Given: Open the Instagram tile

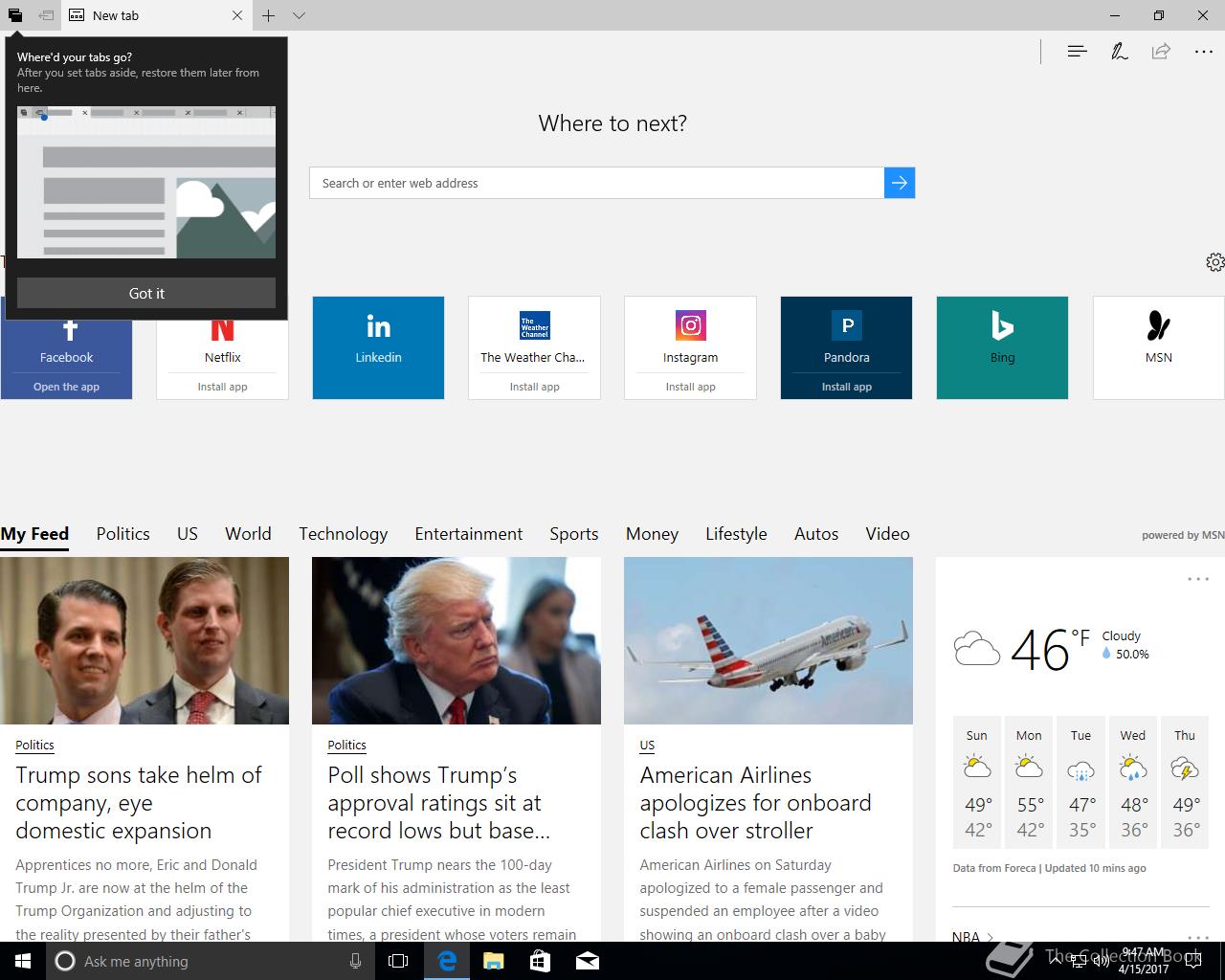Looking at the screenshot, I should [x=690, y=347].
